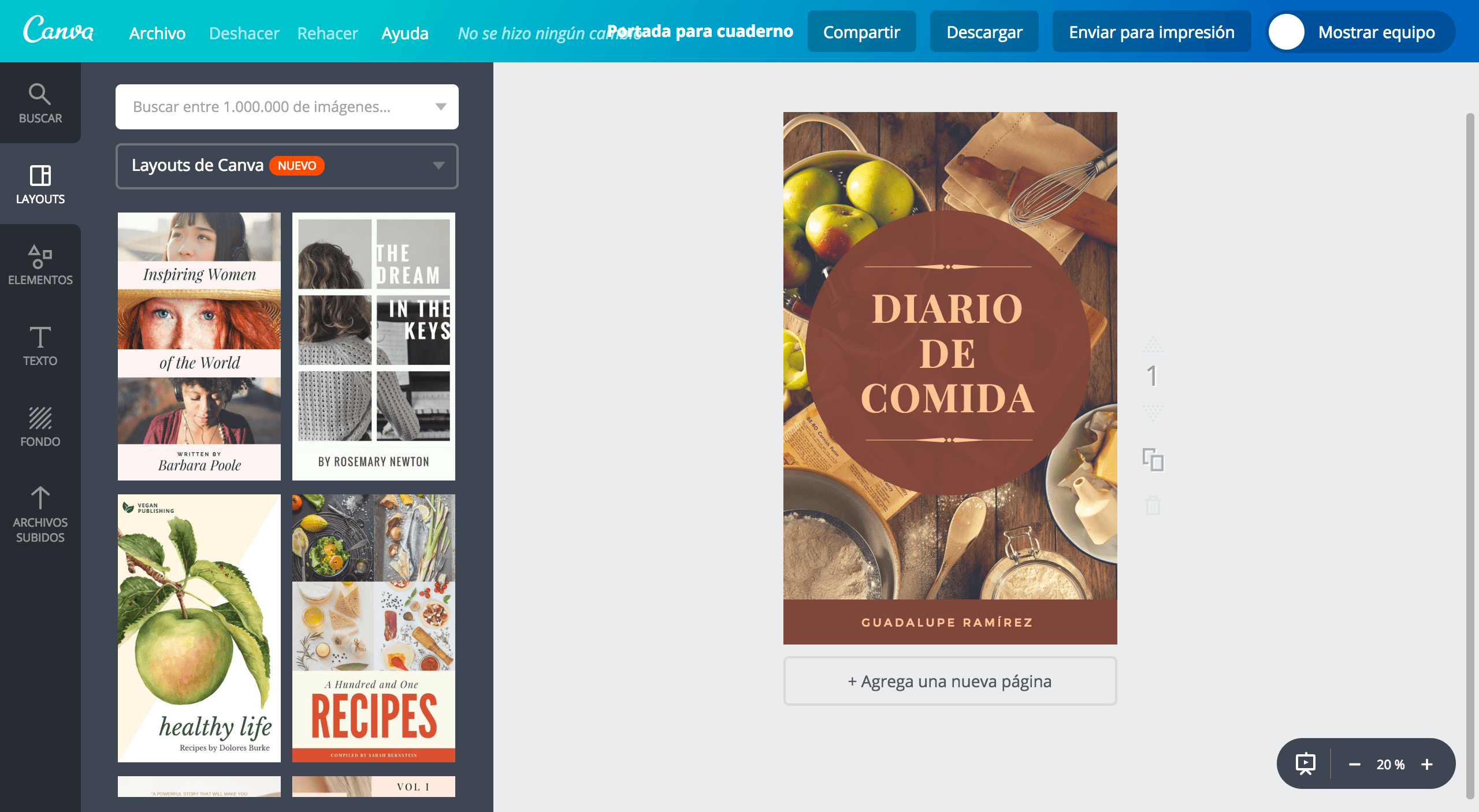Open the Archivo menu
Screen dimensions: 1479x812
(157, 33)
